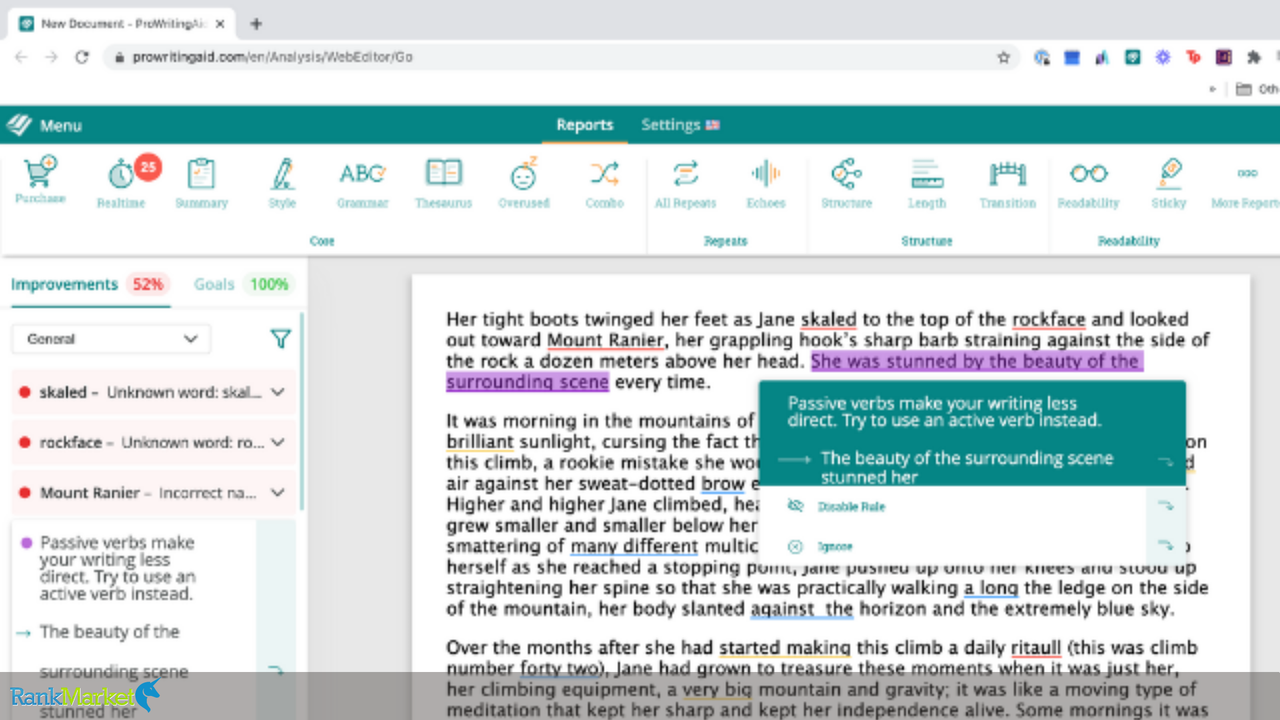The width and height of the screenshot is (1280, 720).
Task: Select the Improvements tab
Action: click(x=64, y=284)
